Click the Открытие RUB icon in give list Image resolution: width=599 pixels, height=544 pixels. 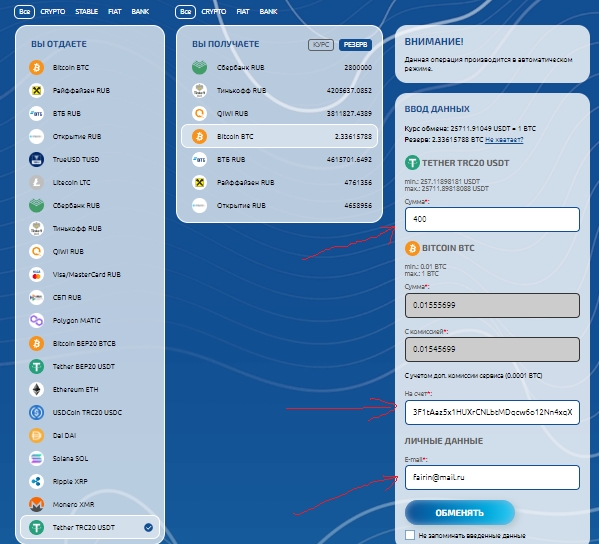tap(37, 136)
